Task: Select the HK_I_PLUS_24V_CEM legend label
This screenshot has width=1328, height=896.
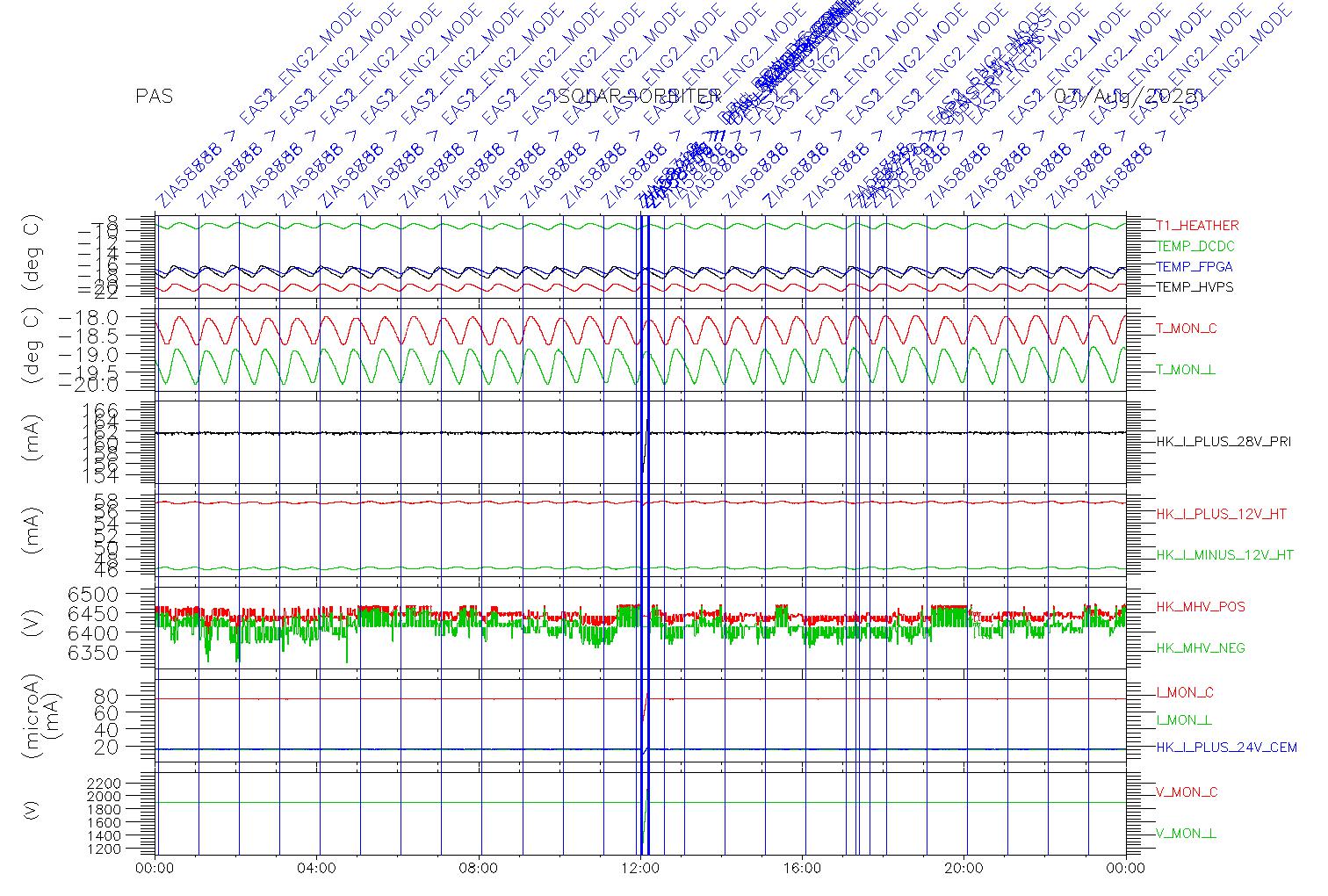Action: pyautogui.click(x=1226, y=748)
